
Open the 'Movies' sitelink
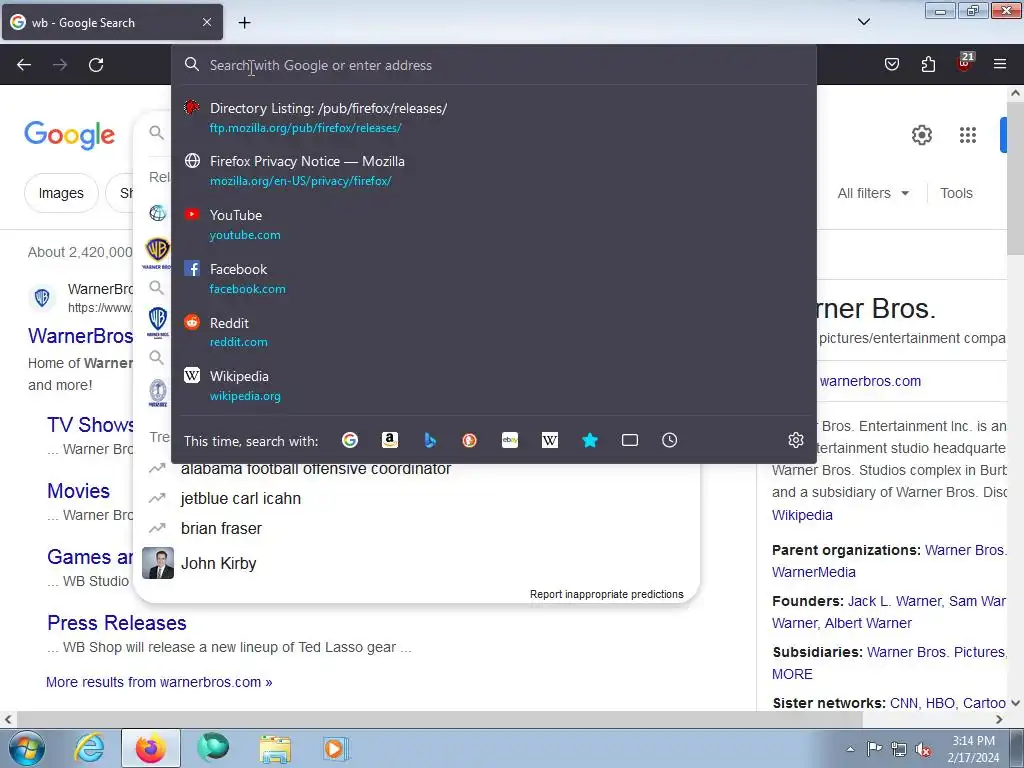point(78,491)
